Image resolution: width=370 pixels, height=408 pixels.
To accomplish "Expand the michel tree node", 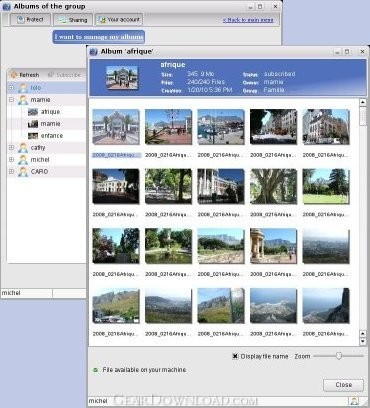I will click(11, 160).
